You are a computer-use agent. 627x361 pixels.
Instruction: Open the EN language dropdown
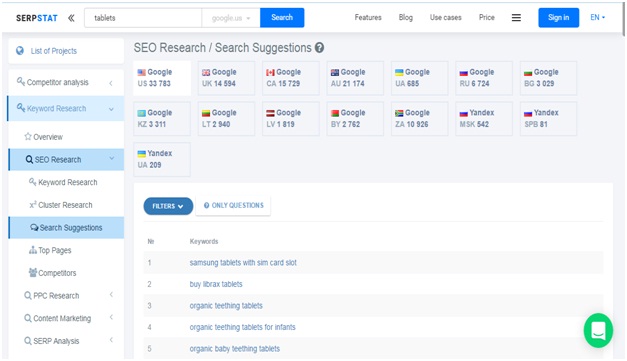pos(597,18)
